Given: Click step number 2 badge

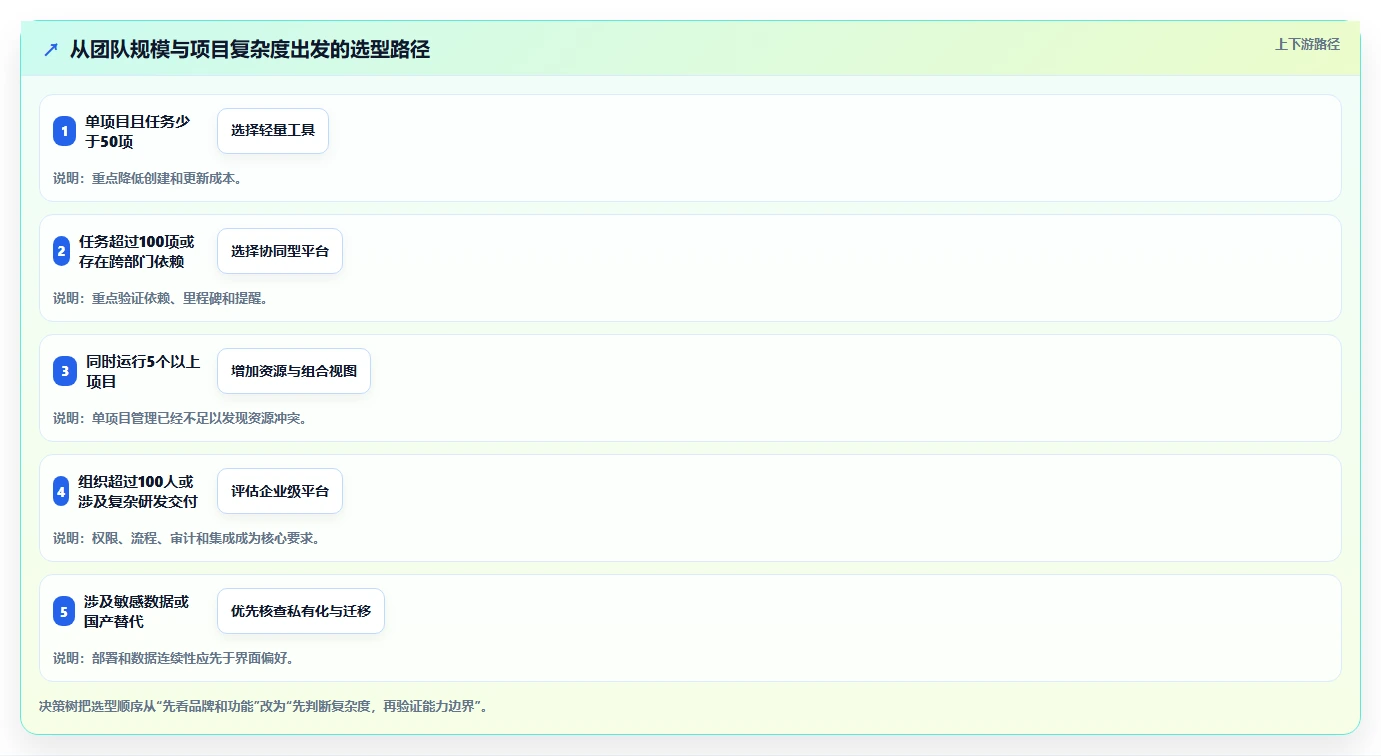Looking at the screenshot, I should (61, 251).
